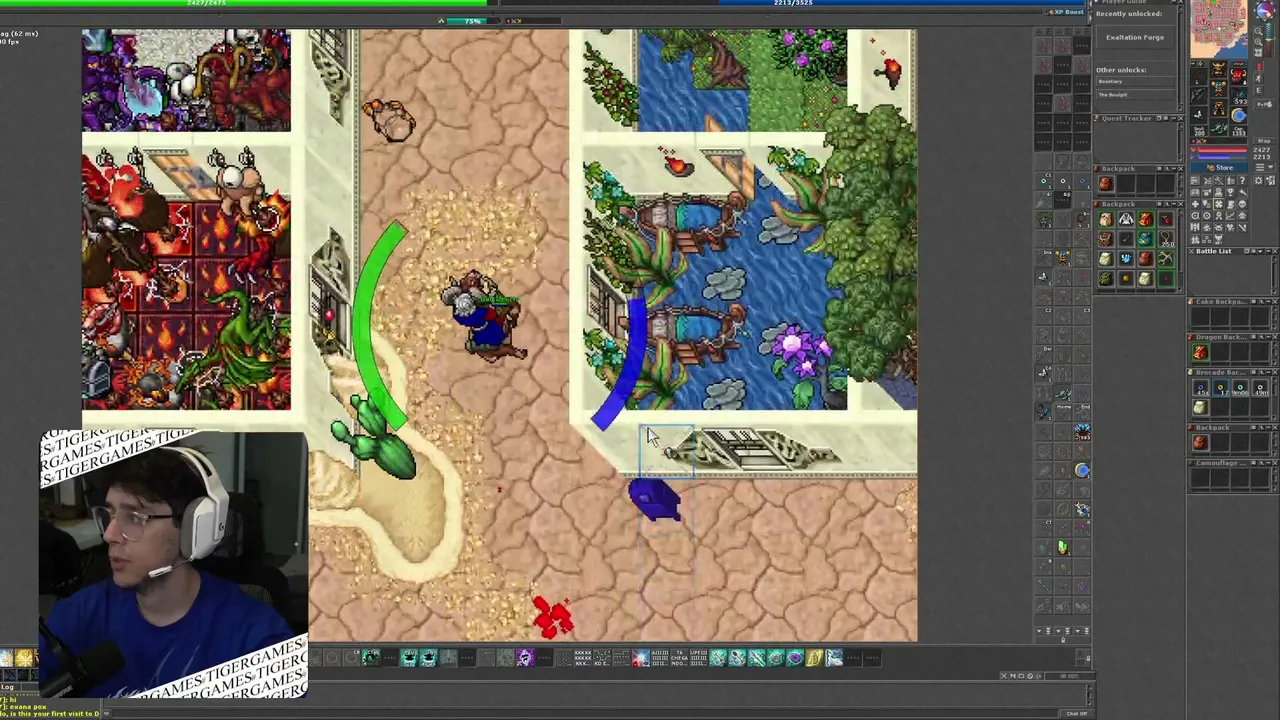Click the Cap 1353 counter
This screenshot has height=720, width=1280.
click(x=1239, y=132)
